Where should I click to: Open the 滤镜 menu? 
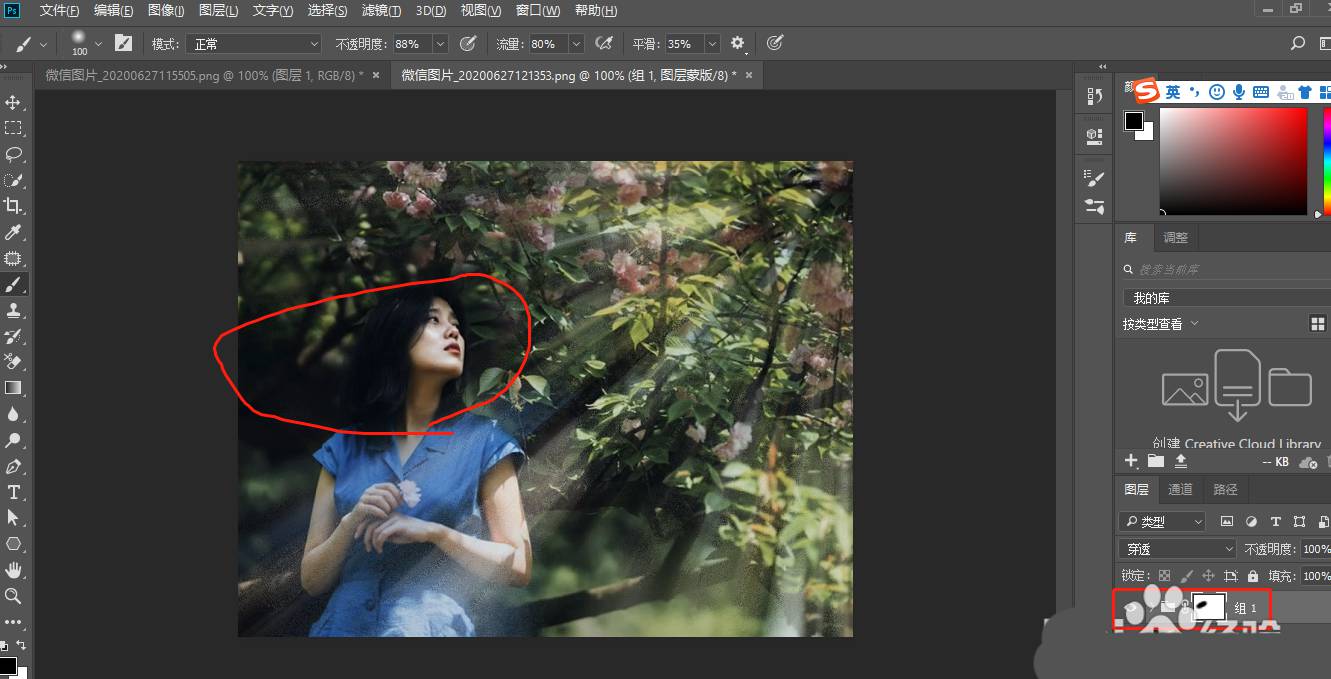click(380, 11)
